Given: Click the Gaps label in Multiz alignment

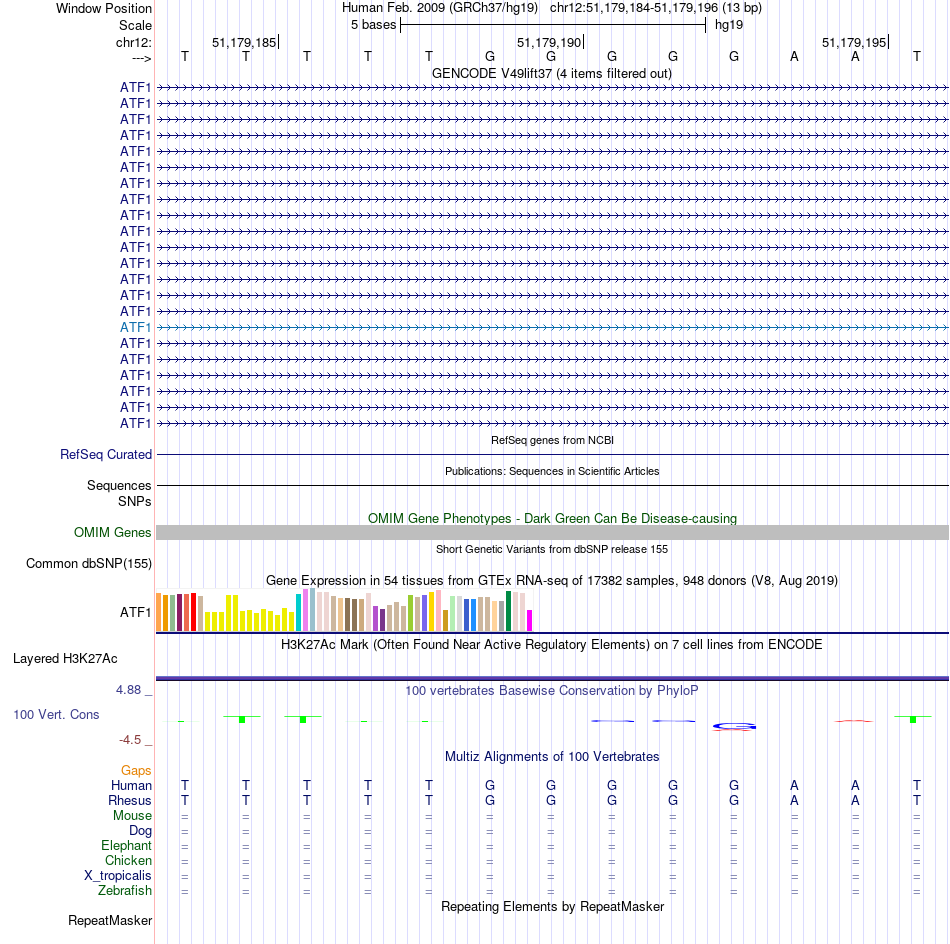Looking at the screenshot, I should click(x=136, y=770).
